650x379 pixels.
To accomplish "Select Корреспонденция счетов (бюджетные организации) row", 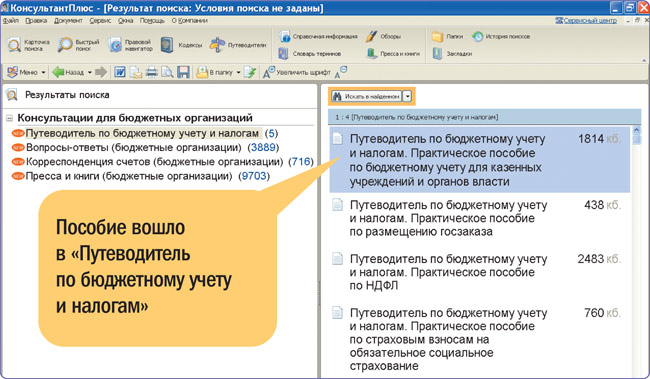I will tap(163, 162).
